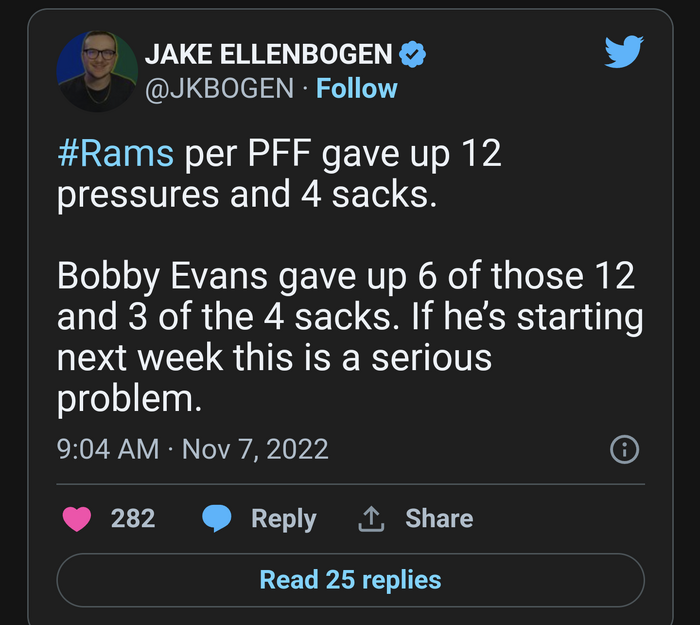Click the Share text label

point(439,518)
